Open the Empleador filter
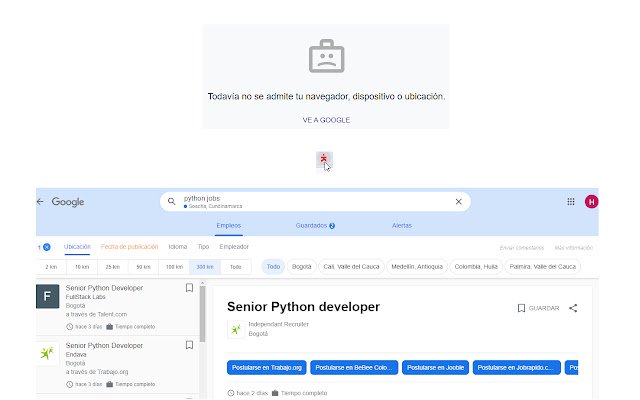The width and height of the screenshot is (640, 400). (234, 247)
